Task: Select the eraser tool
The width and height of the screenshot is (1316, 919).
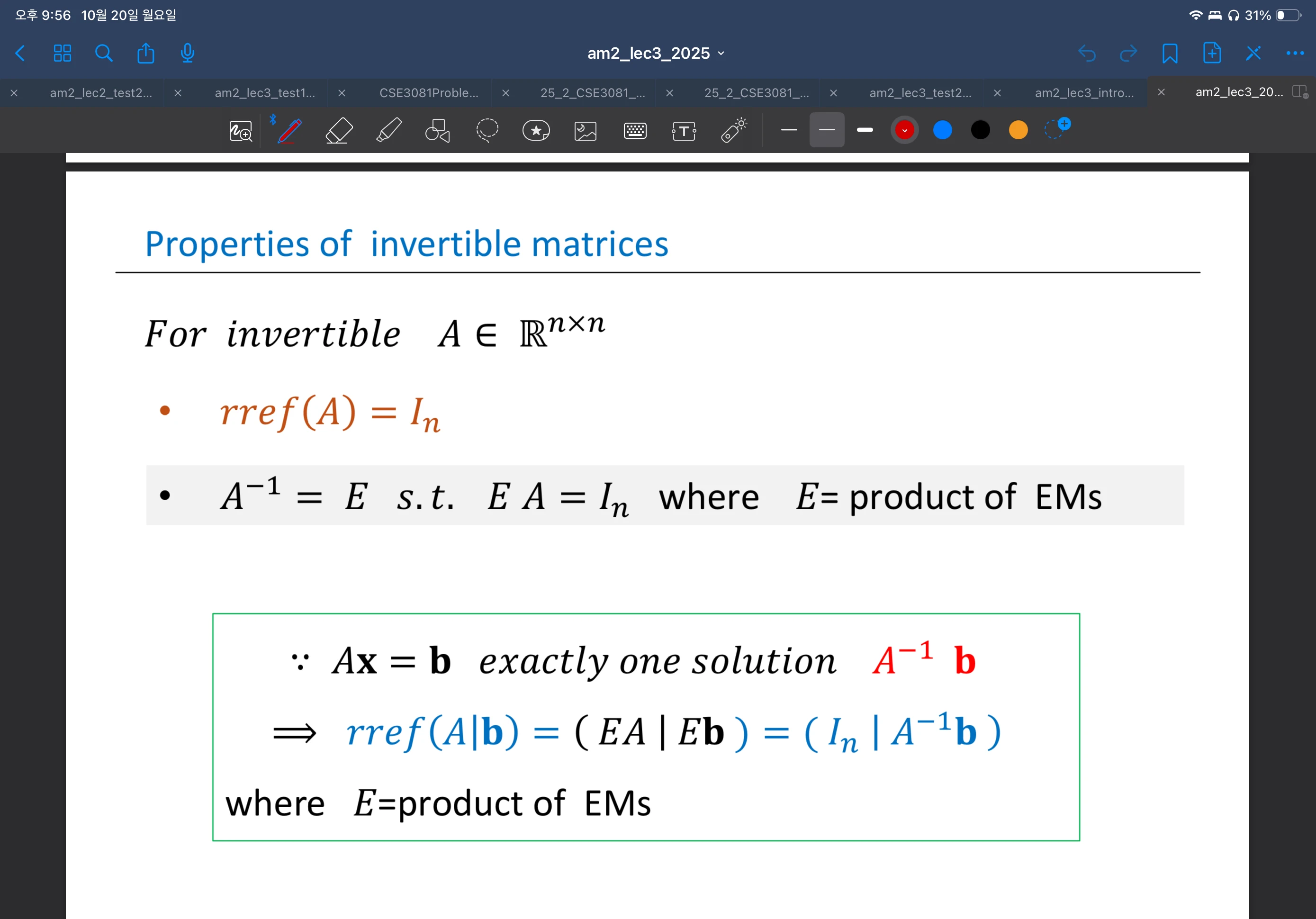Action: click(339, 131)
